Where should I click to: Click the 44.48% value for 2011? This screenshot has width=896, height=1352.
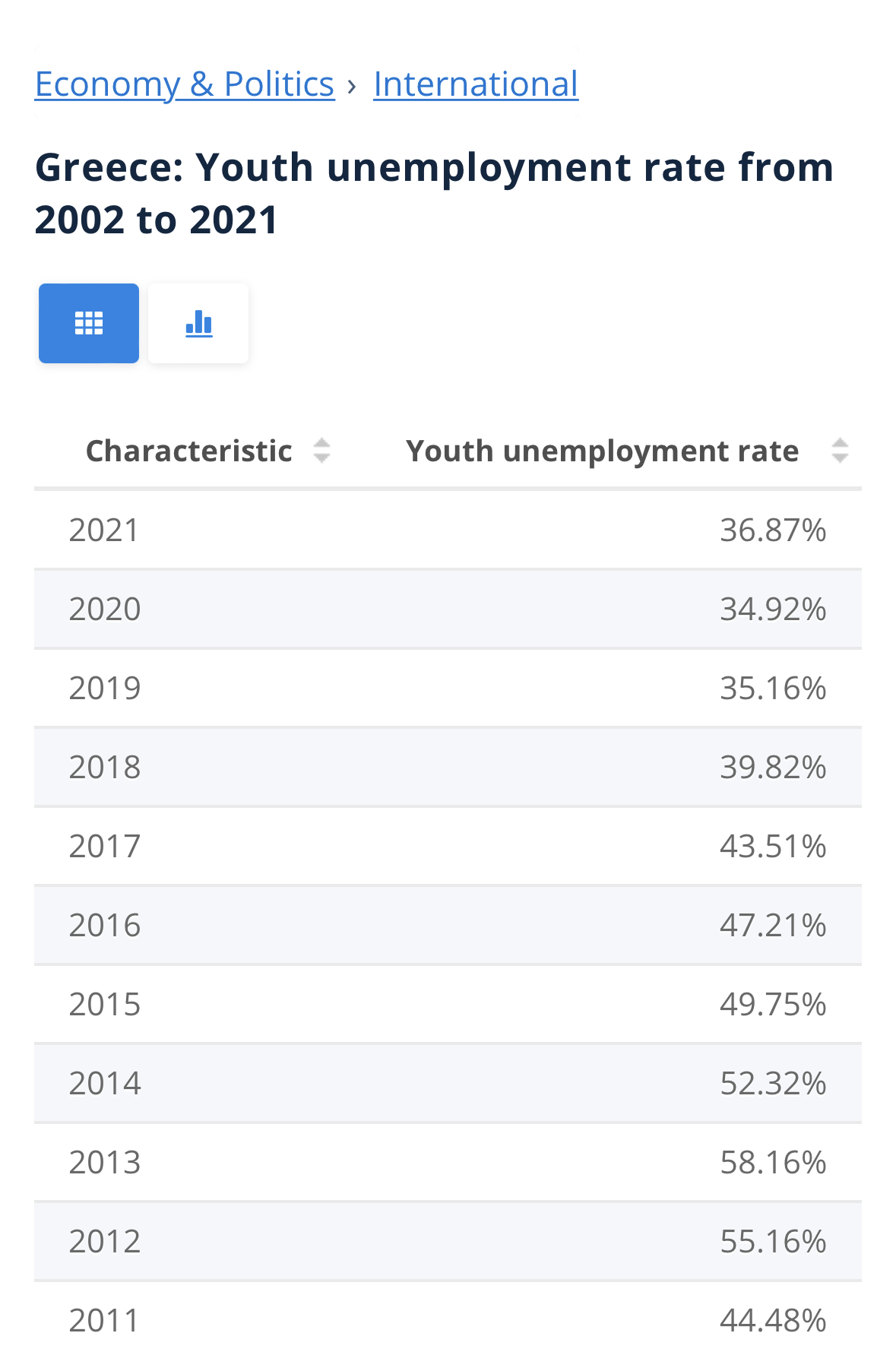coord(773,1320)
